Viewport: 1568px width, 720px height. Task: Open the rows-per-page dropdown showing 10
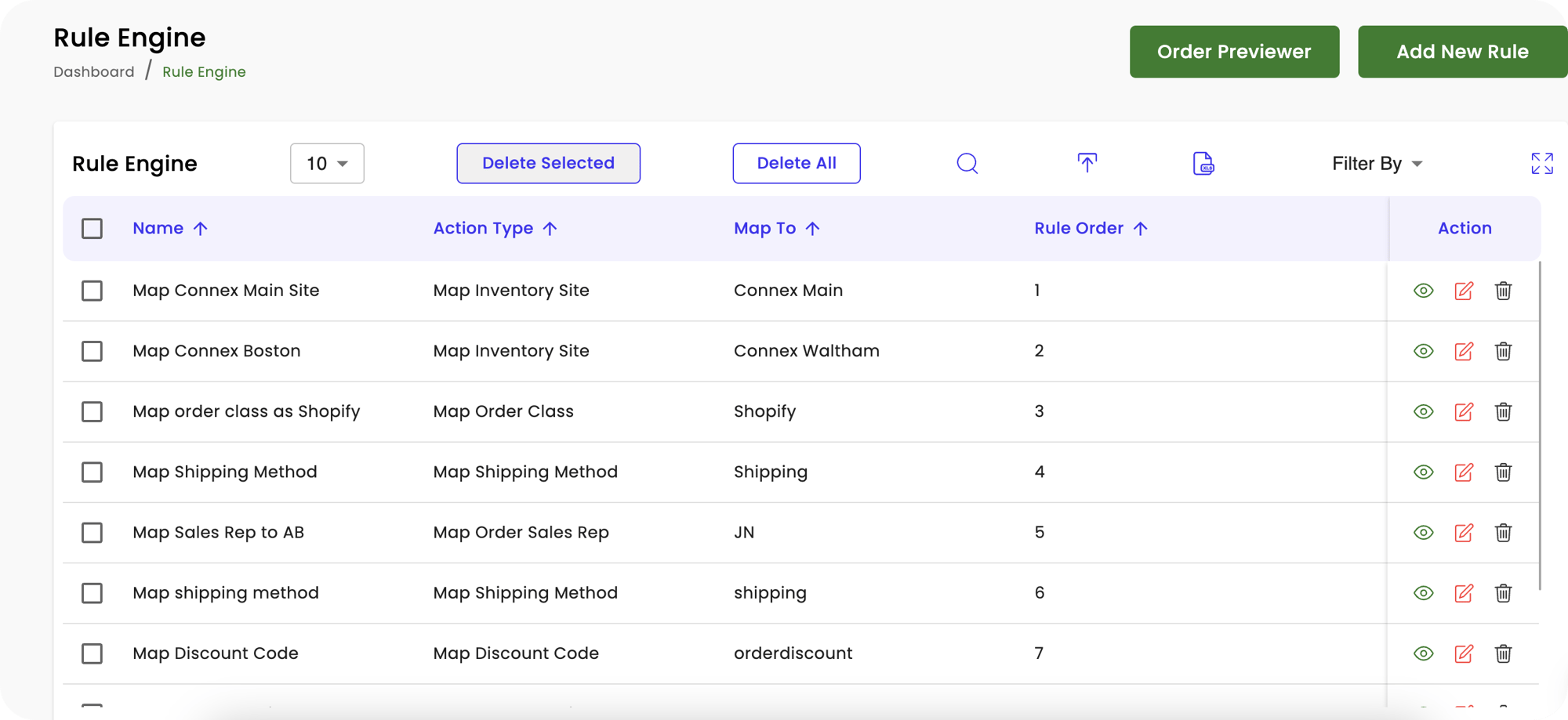click(327, 163)
